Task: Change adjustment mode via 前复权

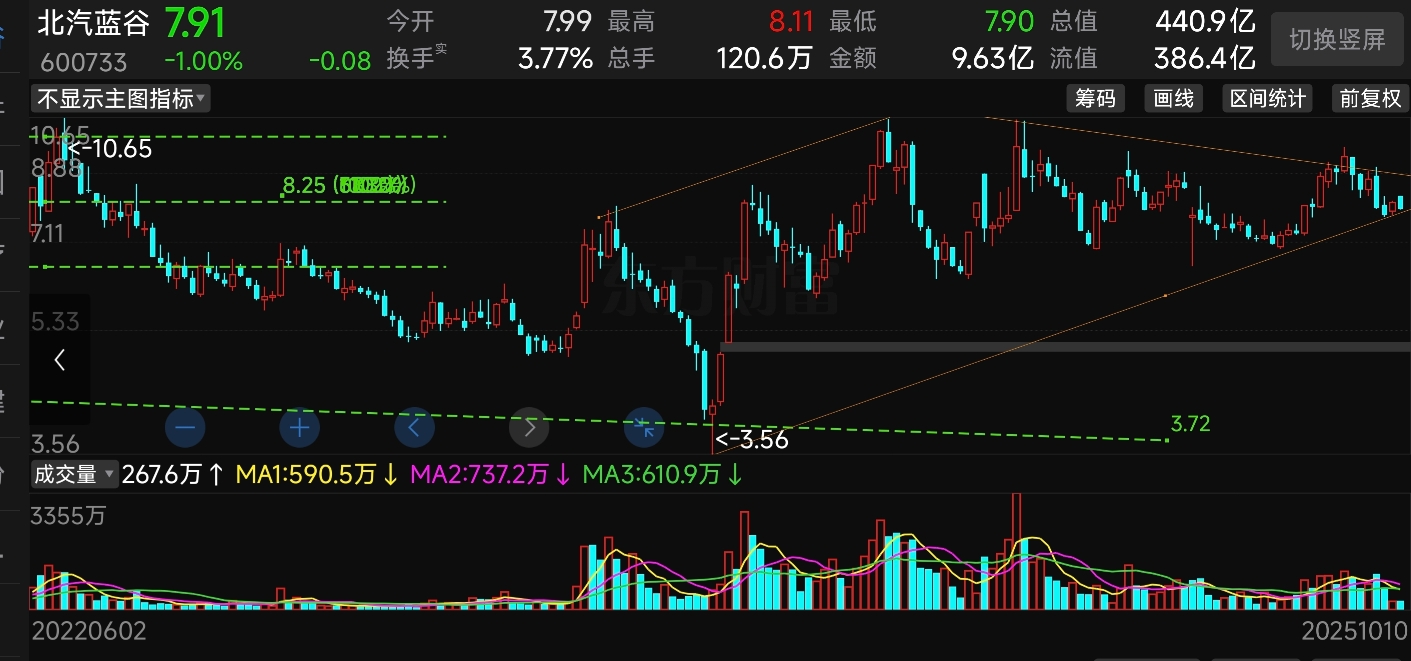Action: pyautogui.click(x=1370, y=98)
